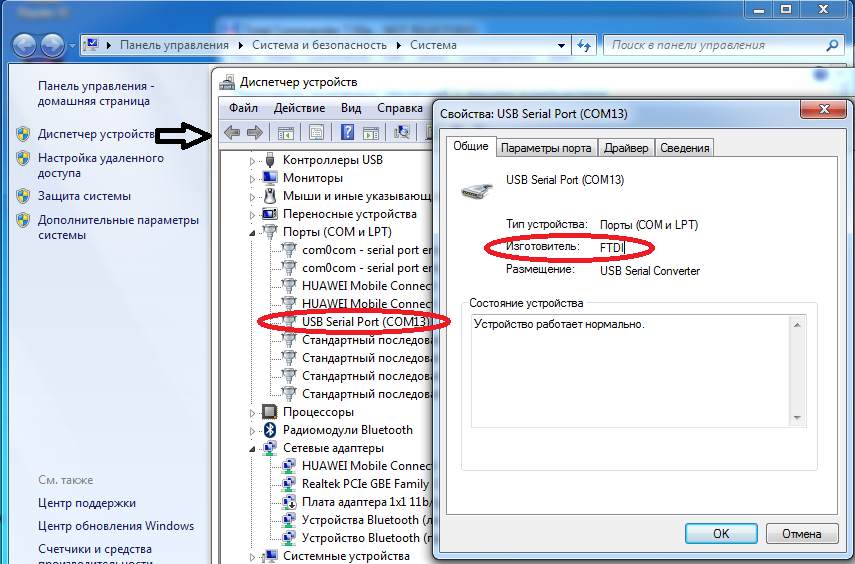Go forward in Device Manager toolbar
Viewport: 855px width, 564px height.
[x=255, y=132]
